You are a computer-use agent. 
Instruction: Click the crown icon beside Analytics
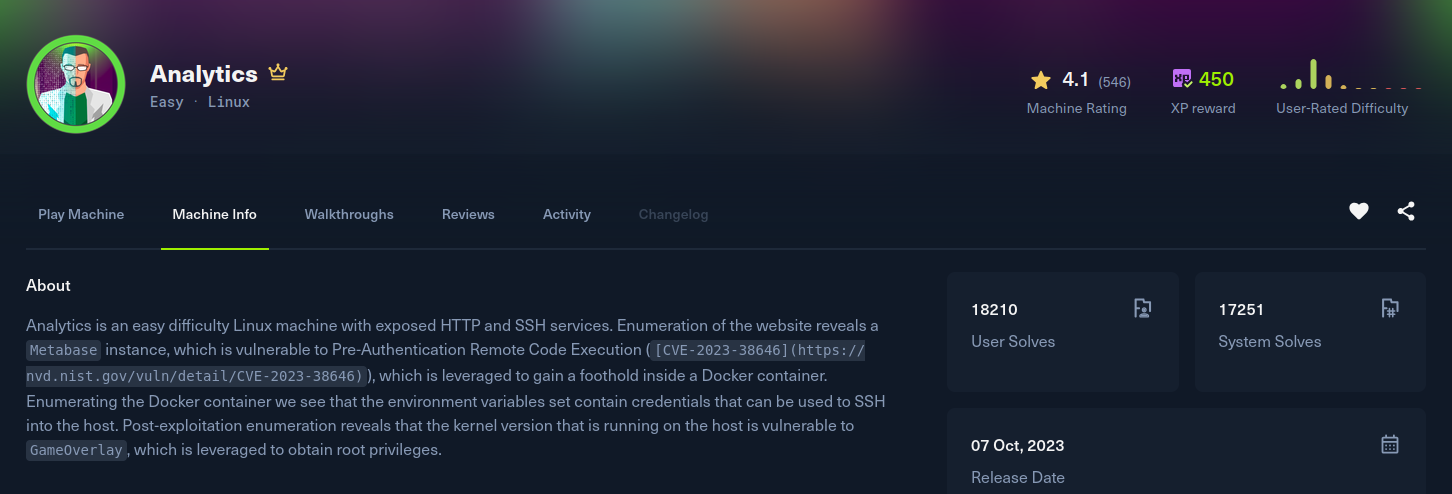pos(278,73)
